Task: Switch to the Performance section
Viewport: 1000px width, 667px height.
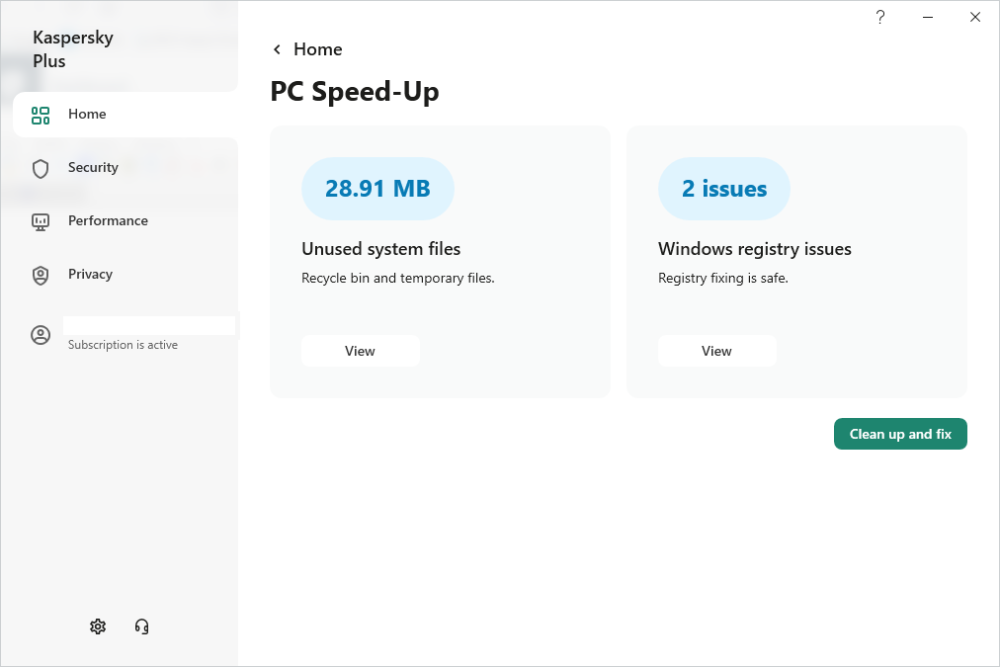Action: pyautogui.click(x=108, y=221)
